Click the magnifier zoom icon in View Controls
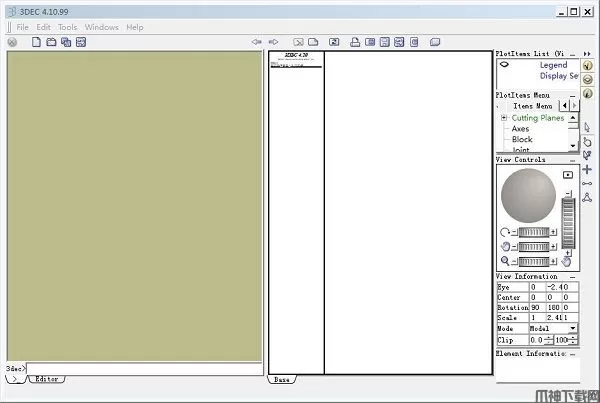This screenshot has height=403, width=600. pyautogui.click(x=506, y=261)
